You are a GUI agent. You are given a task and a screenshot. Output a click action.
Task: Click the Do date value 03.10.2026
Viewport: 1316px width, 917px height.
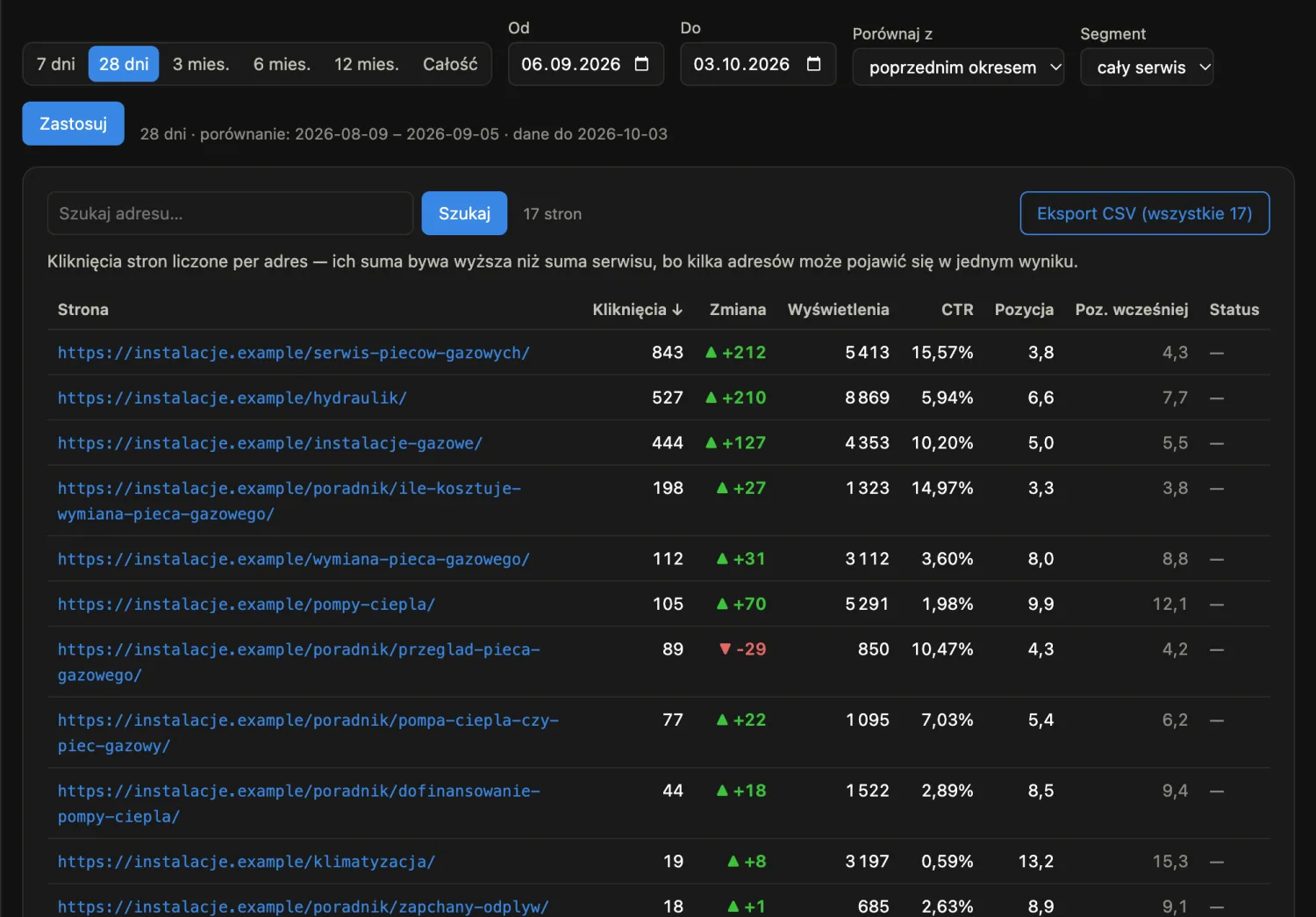[741, 64]
